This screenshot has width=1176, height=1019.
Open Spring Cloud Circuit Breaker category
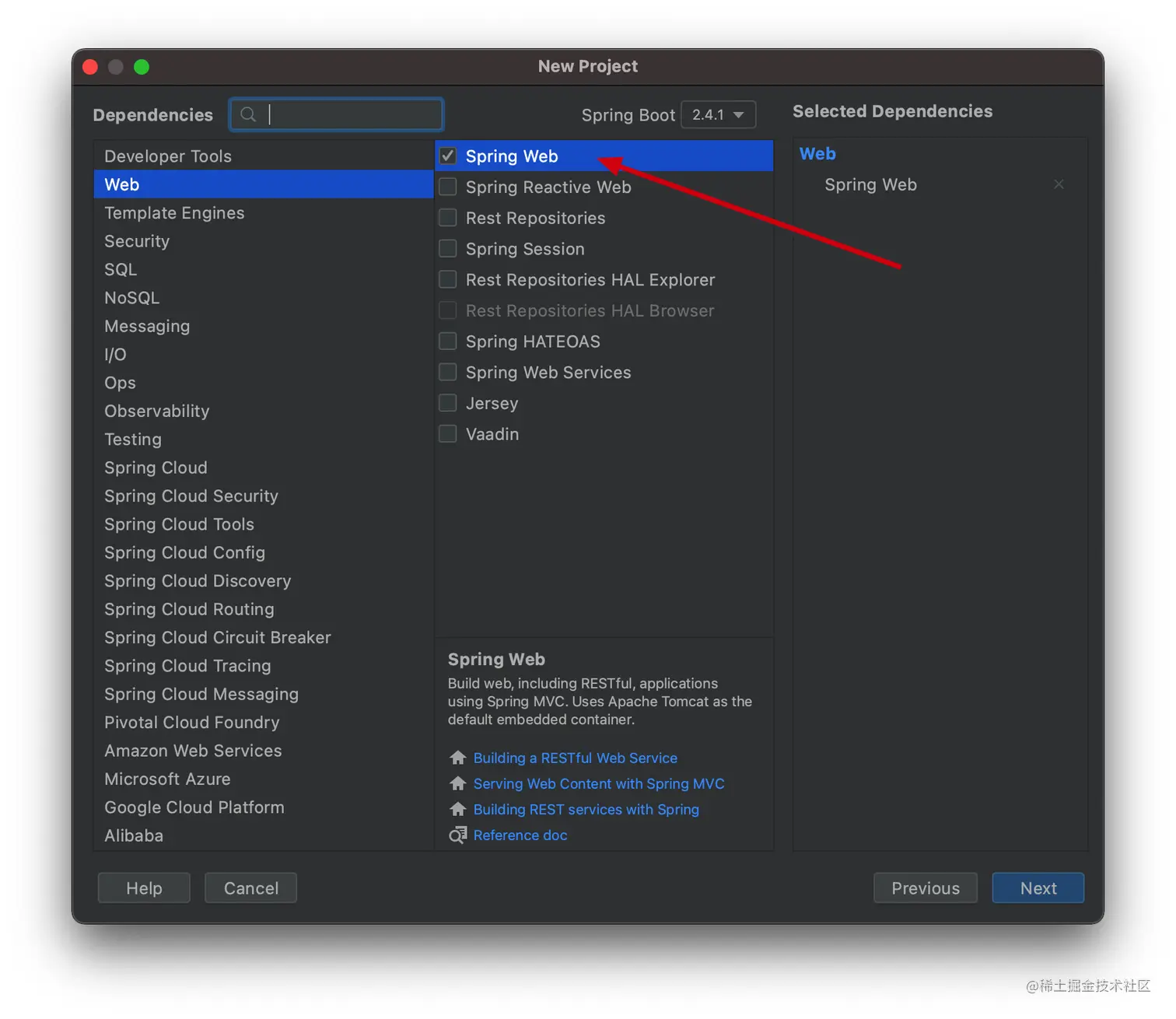(263, 637)
